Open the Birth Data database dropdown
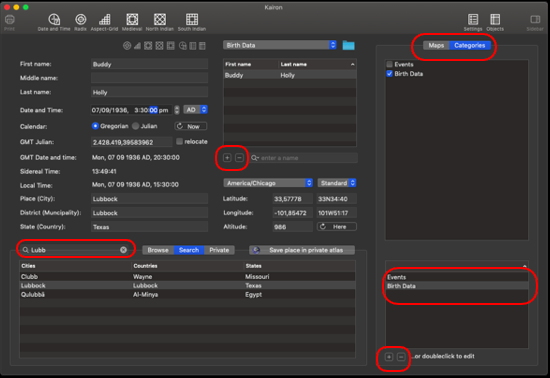Screen dimensions: 550x378 [280, 45]
